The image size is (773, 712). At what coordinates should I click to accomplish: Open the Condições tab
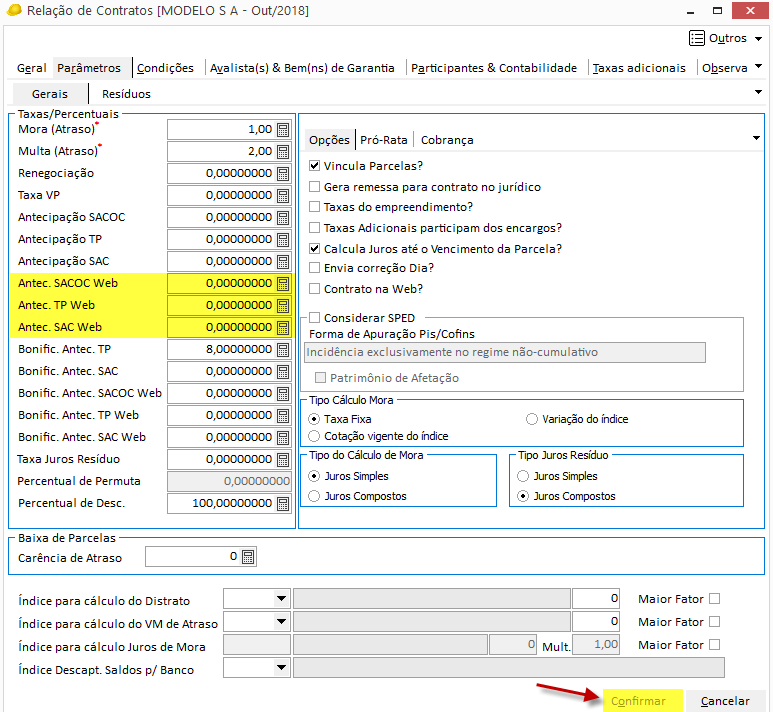coord(165,68)
